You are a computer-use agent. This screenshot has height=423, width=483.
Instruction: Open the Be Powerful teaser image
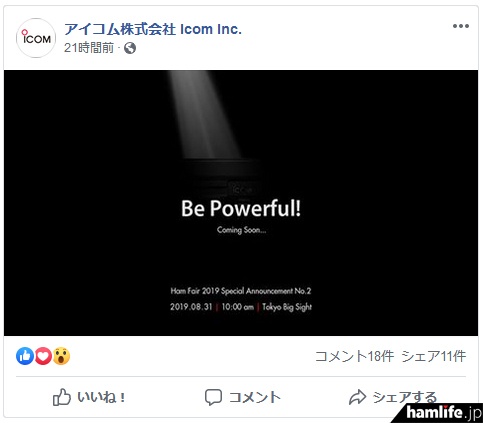[241, 203]
